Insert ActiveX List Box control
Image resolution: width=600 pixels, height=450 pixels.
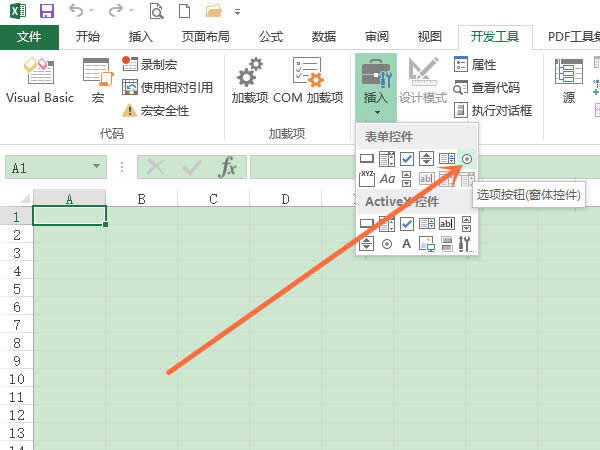[x=426, y=223]
